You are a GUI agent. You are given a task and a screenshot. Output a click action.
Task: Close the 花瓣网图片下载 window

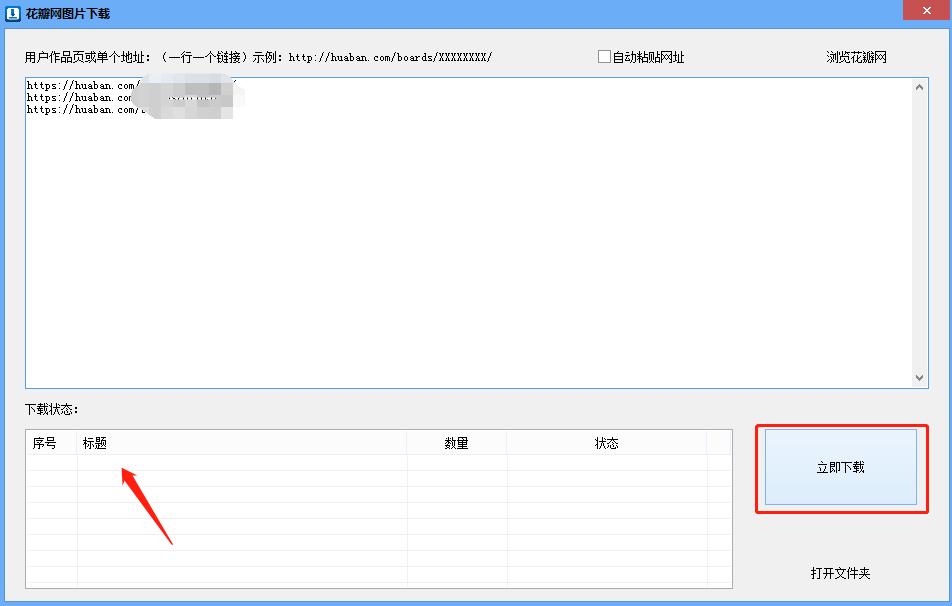tap(925, 9)
